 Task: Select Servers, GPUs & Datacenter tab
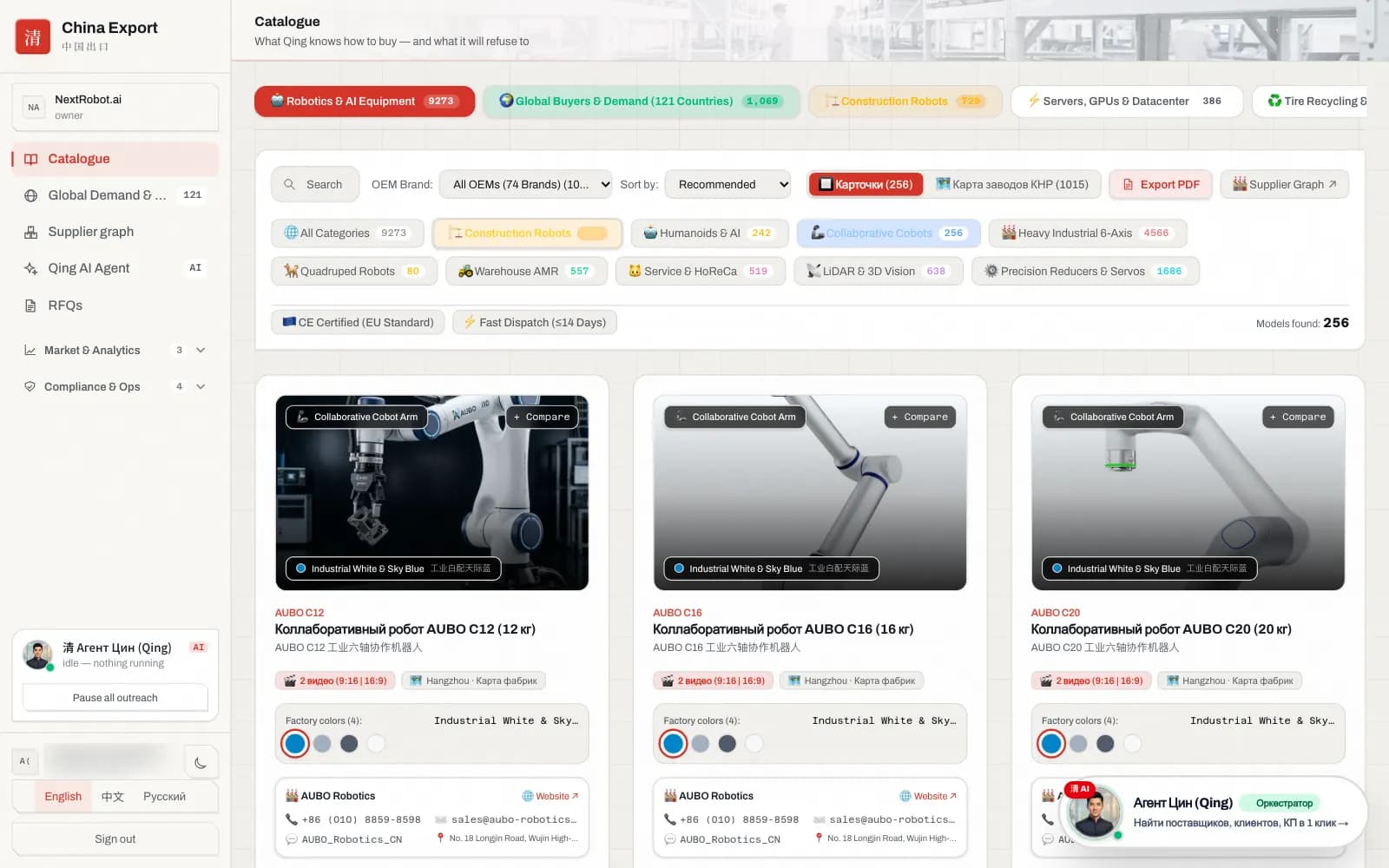point(1127,101)
